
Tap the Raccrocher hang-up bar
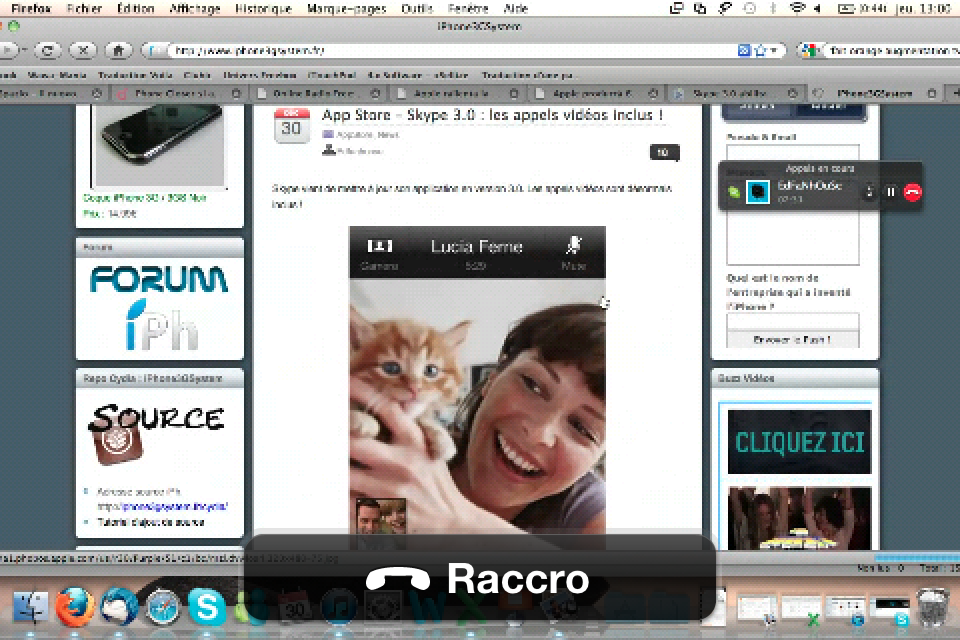pyautogui.click(x=479, y=578)
